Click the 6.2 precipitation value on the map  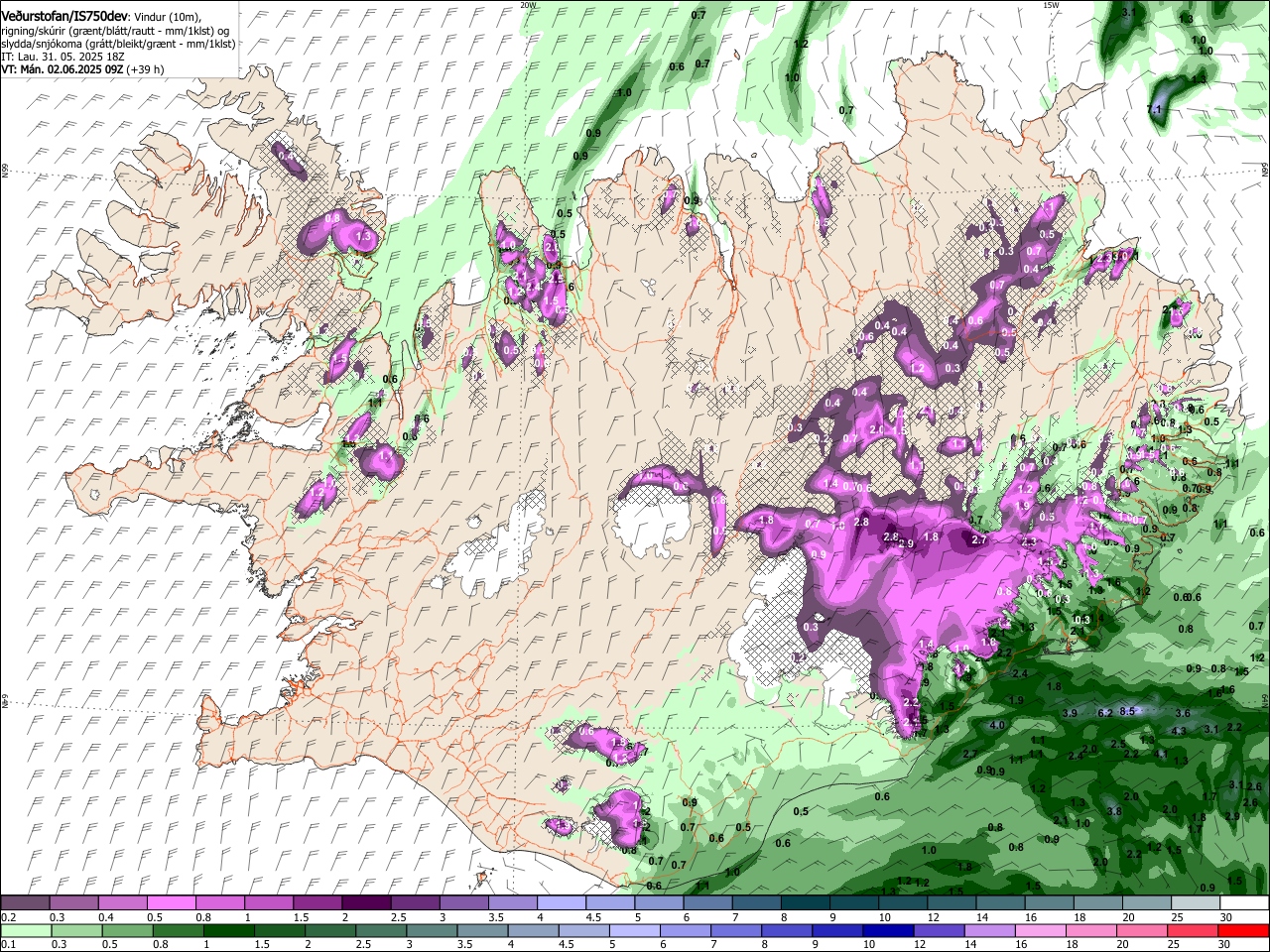pos(1105,713)
